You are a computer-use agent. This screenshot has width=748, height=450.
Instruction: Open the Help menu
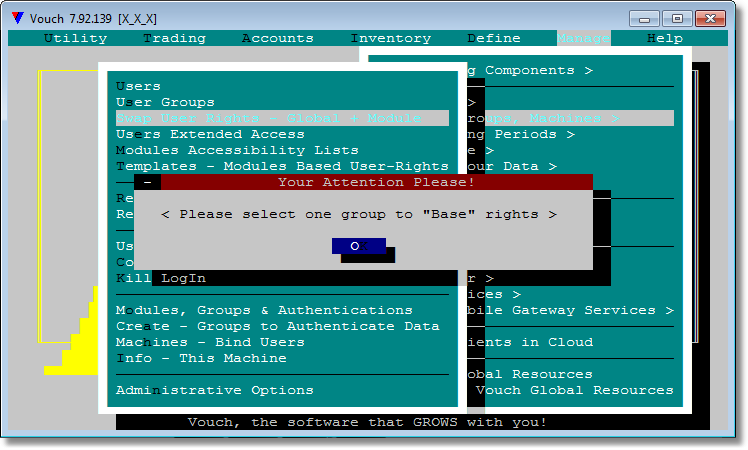665,38
